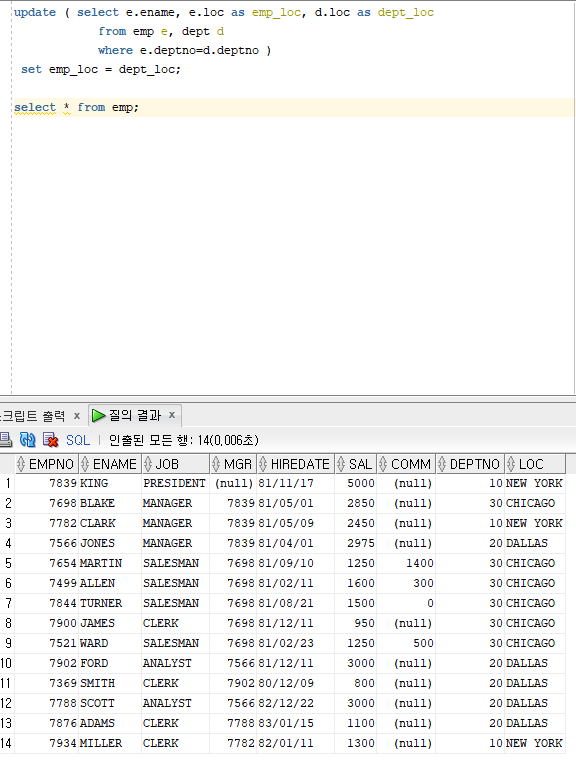Image resolution: width=576 pixels, height=762 pixels.
Task: Click LOC cell for MILLER row
Action: (535, 744)
